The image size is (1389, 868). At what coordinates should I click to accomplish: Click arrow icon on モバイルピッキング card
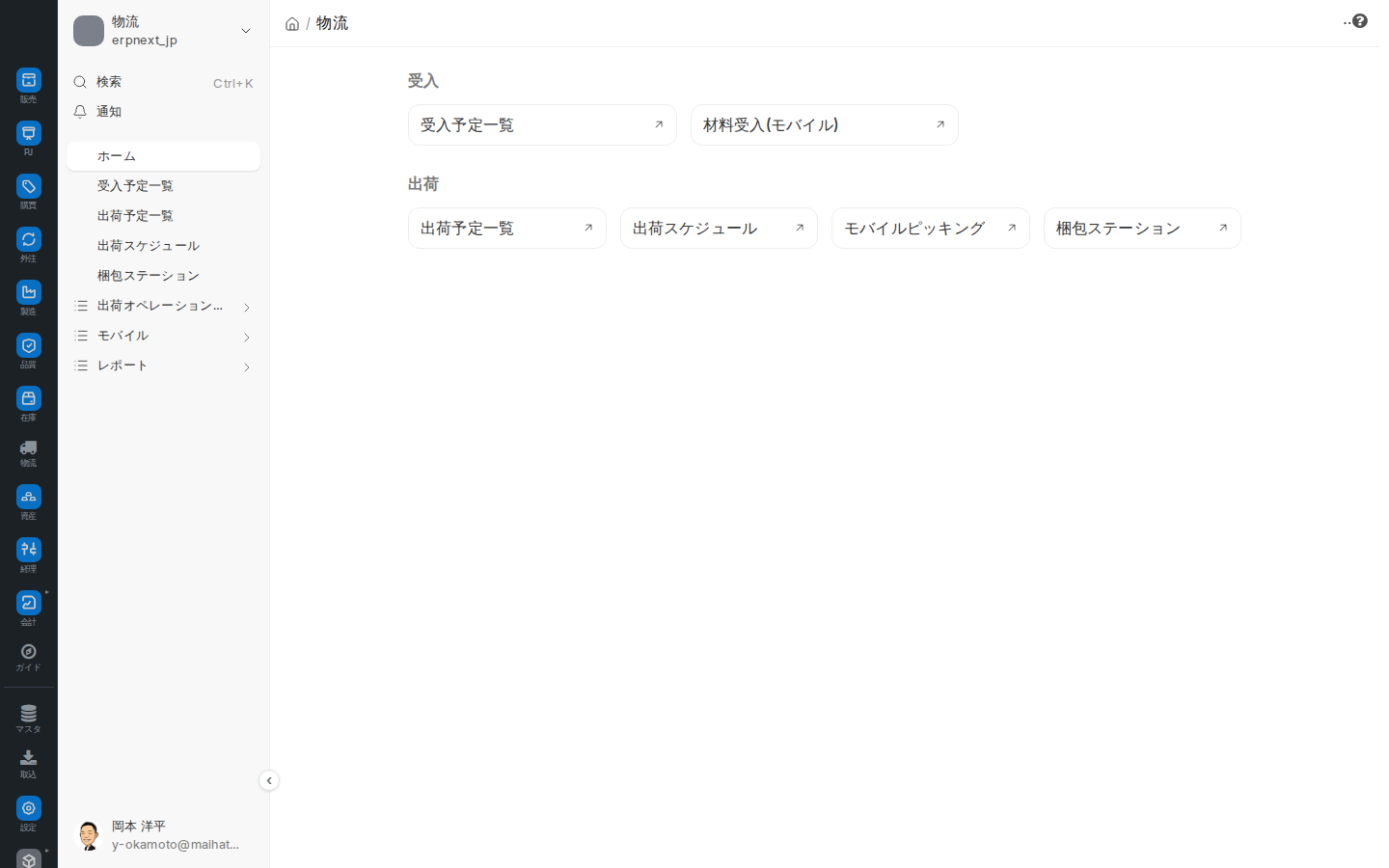point(1012,228)
